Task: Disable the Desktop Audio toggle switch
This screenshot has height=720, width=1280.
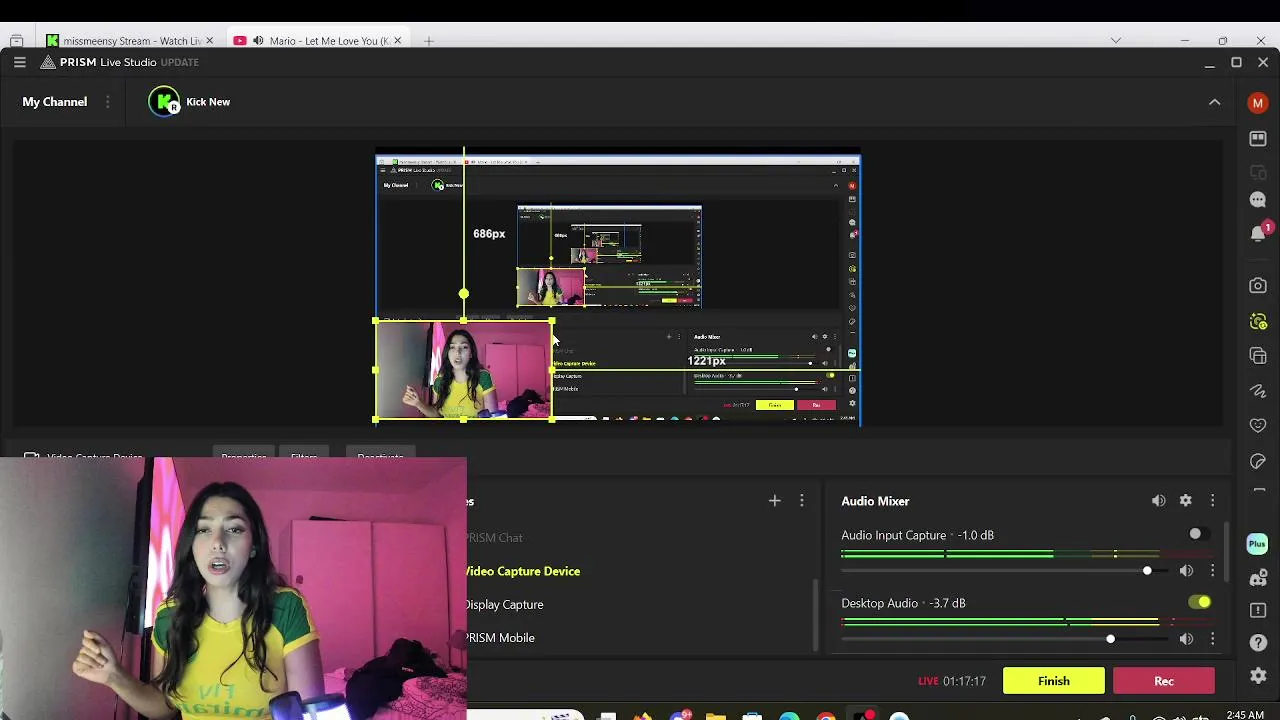Action: click(1199, 603)
